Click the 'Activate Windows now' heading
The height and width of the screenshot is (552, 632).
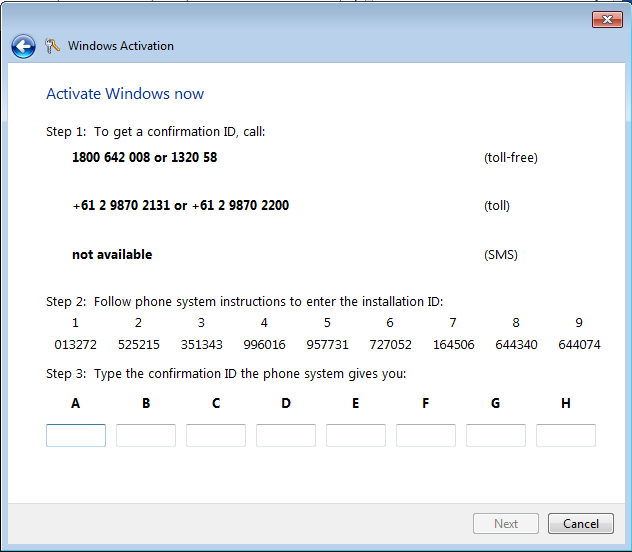click(x=125, y=93)
